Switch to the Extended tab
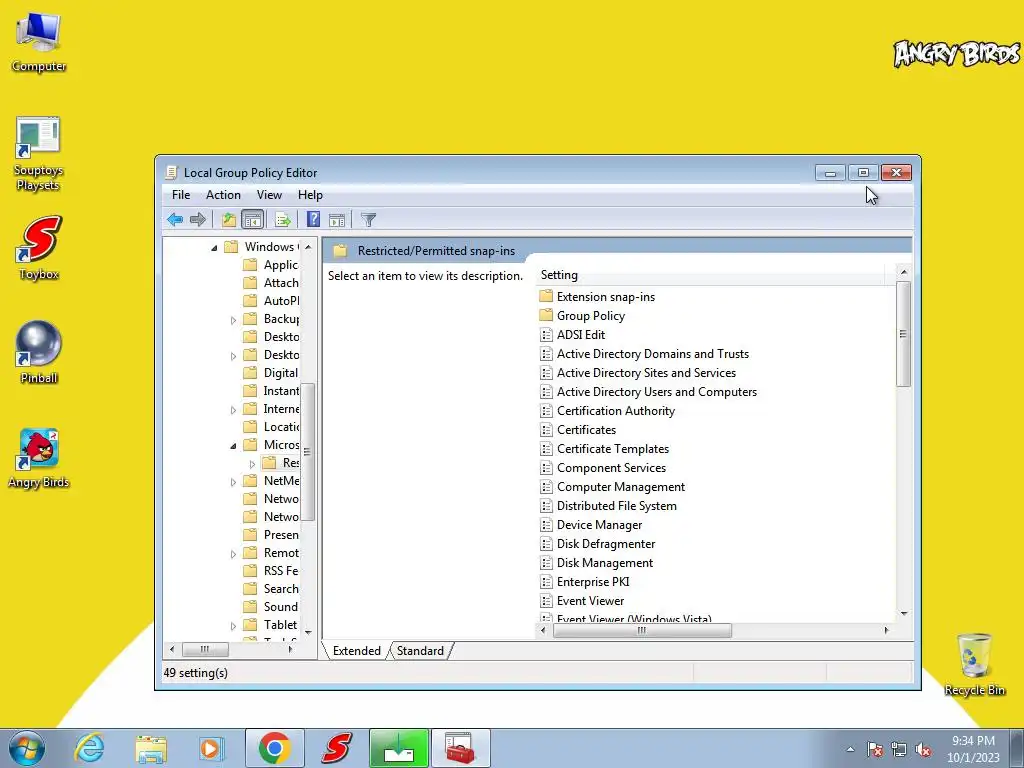Viewport: 1024px width, 768px height. 357,650
